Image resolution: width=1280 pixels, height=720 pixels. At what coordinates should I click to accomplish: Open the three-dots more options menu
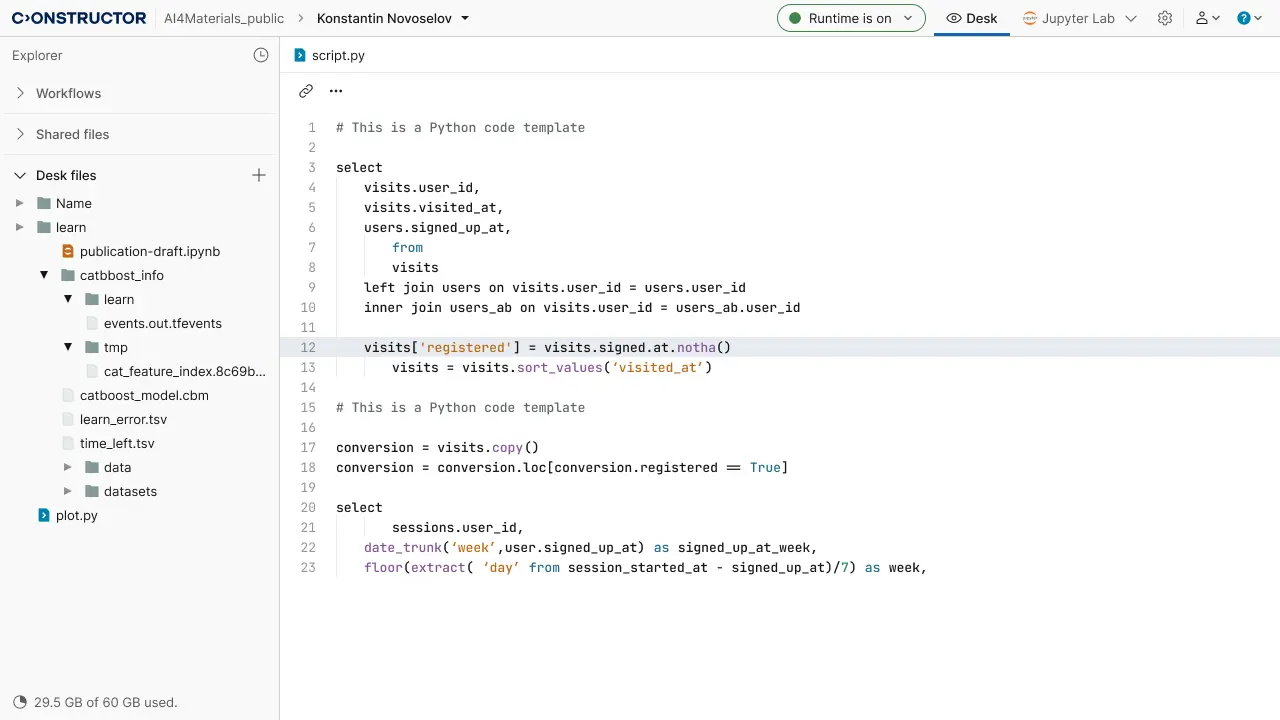coord(336,91)
